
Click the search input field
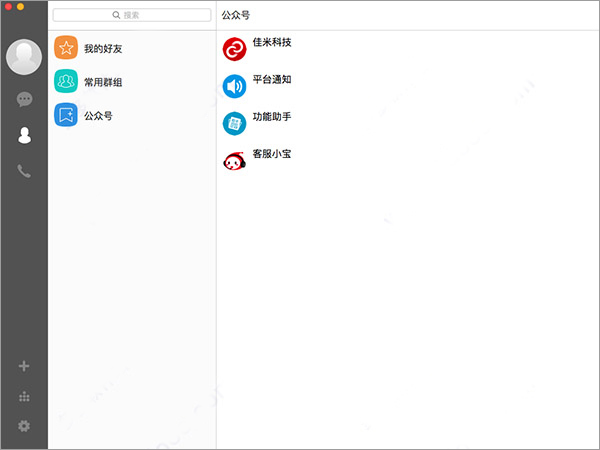[x=132, y=15]
